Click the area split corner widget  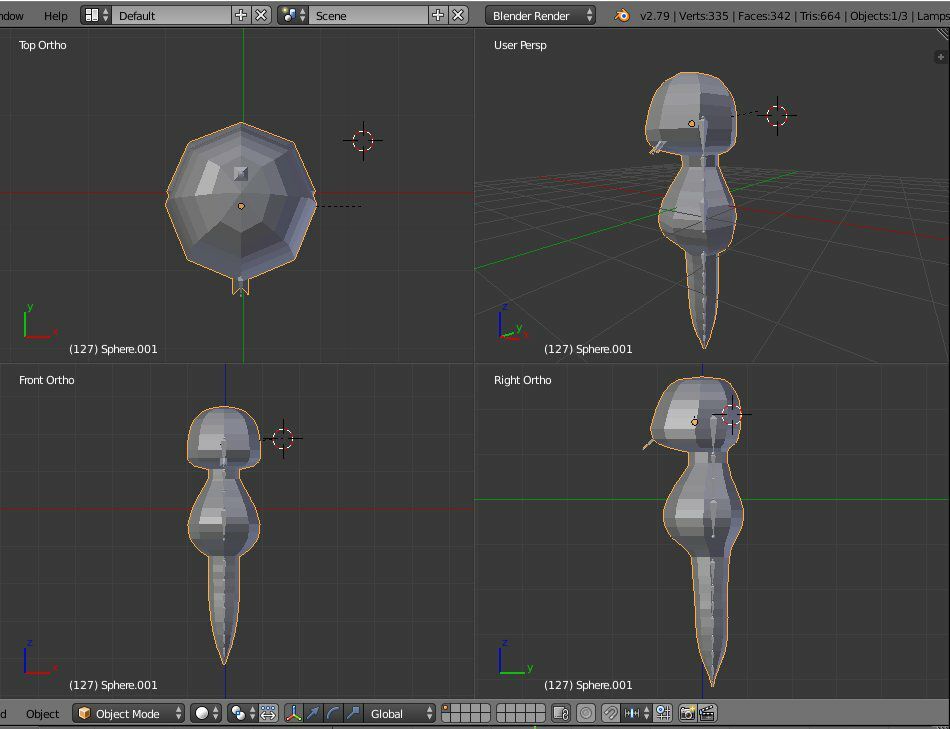tap(942, 36)
